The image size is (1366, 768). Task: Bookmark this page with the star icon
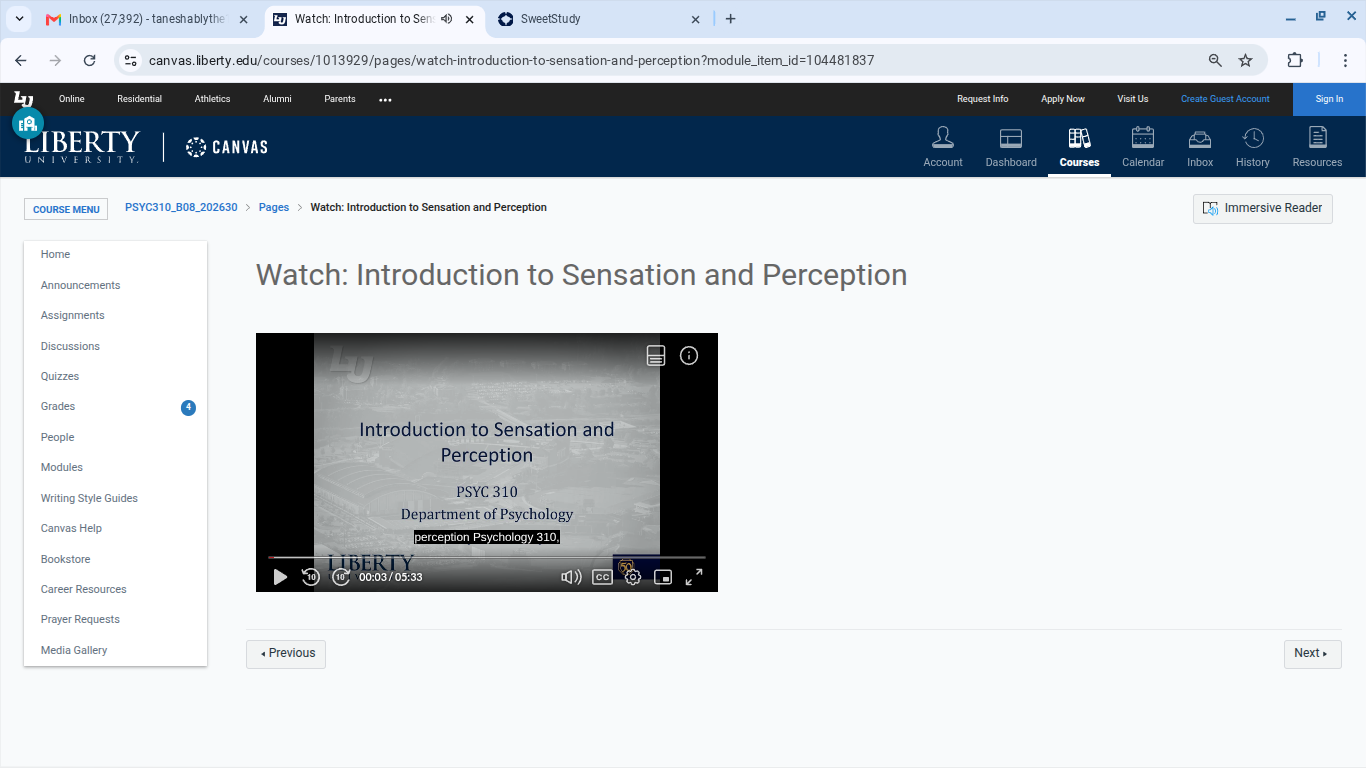1246,60
